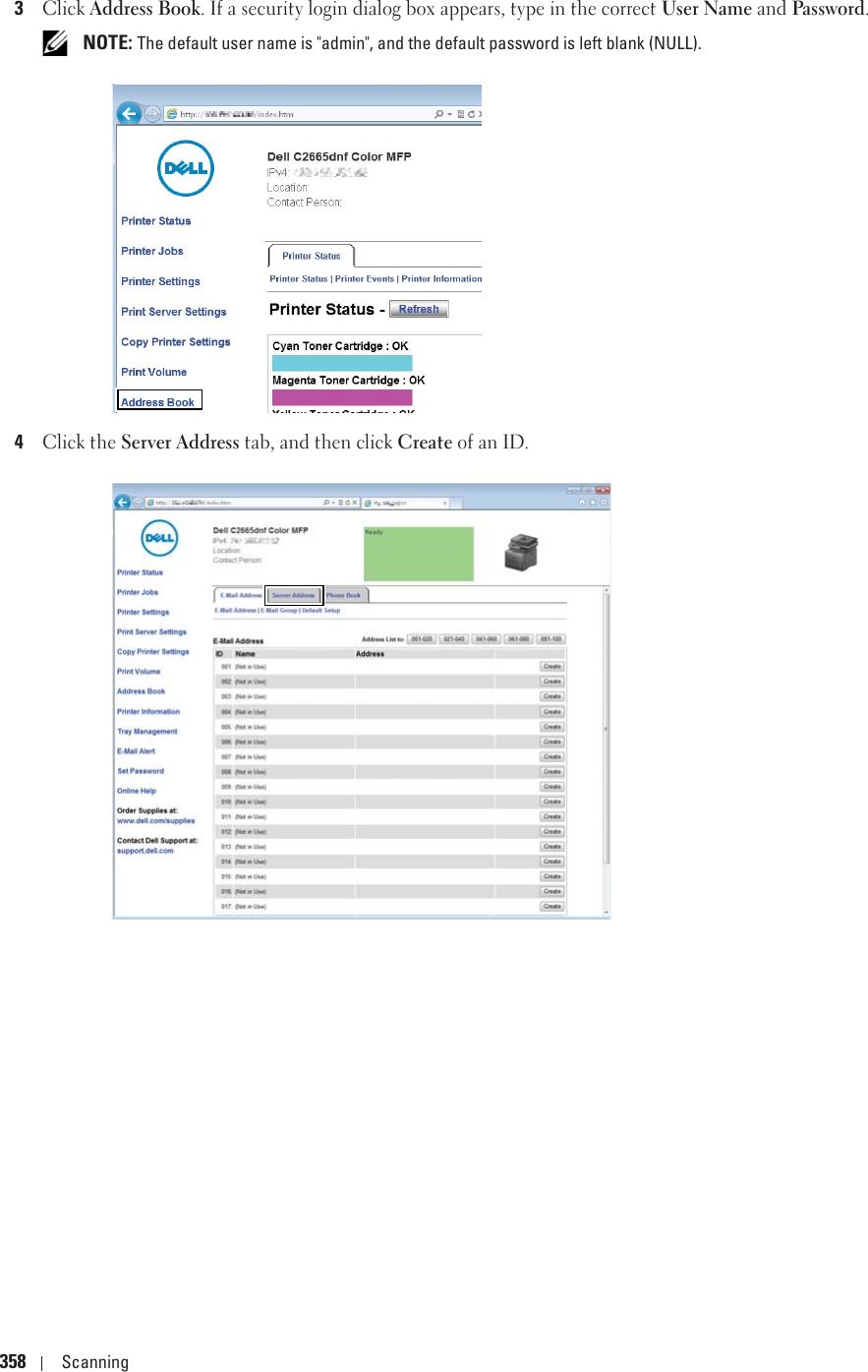
Task: Jump to address list range 061-080
Action: [x=519, y=639]
